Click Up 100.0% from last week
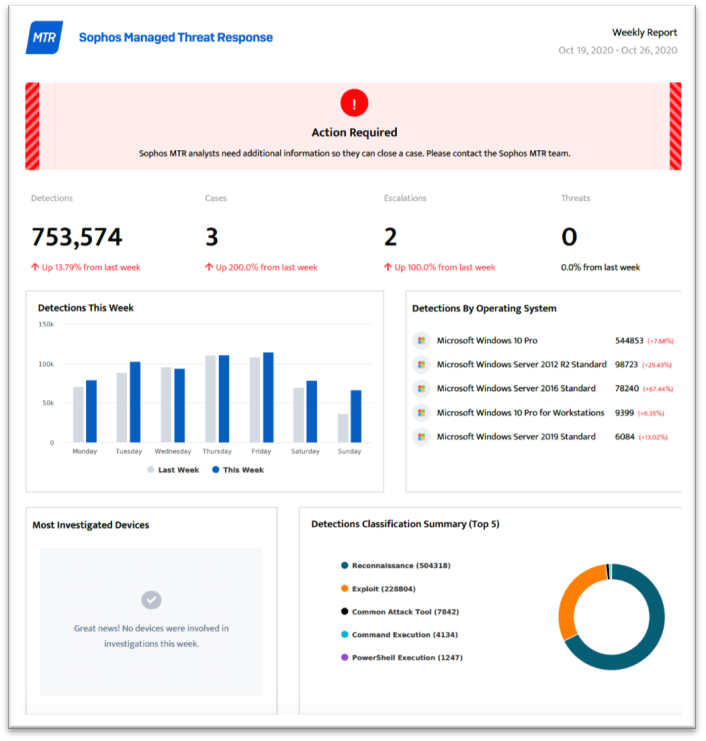 click(x=445, y=267)
